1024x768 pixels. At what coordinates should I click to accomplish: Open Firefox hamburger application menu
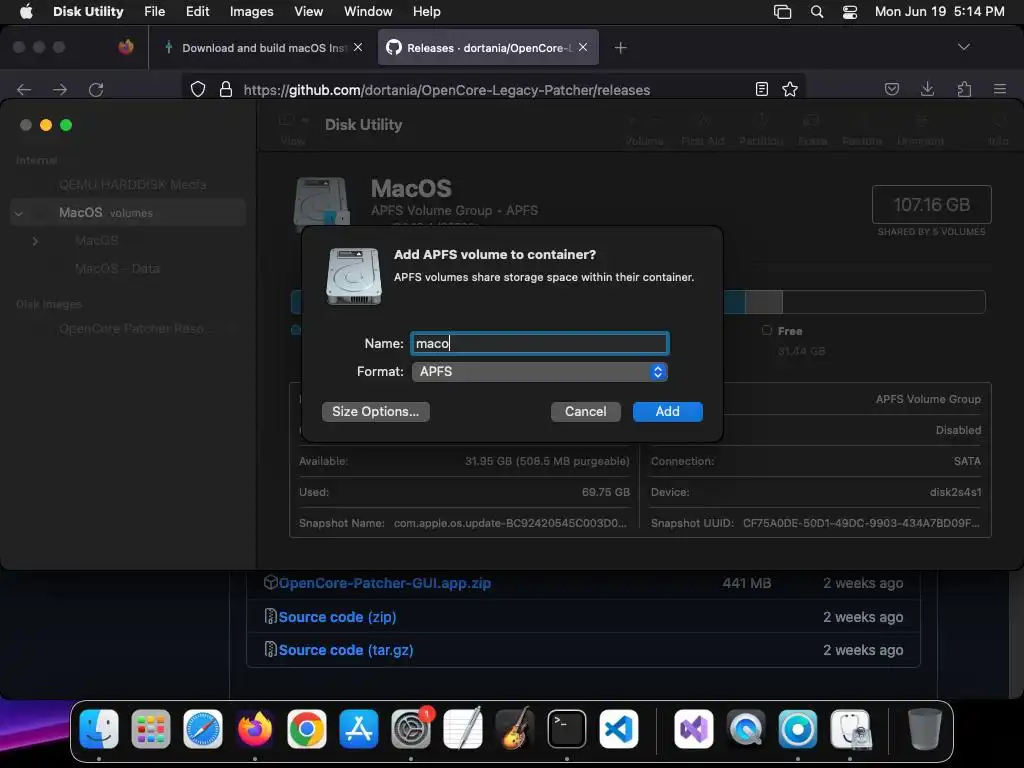(x=1000, y=89)
